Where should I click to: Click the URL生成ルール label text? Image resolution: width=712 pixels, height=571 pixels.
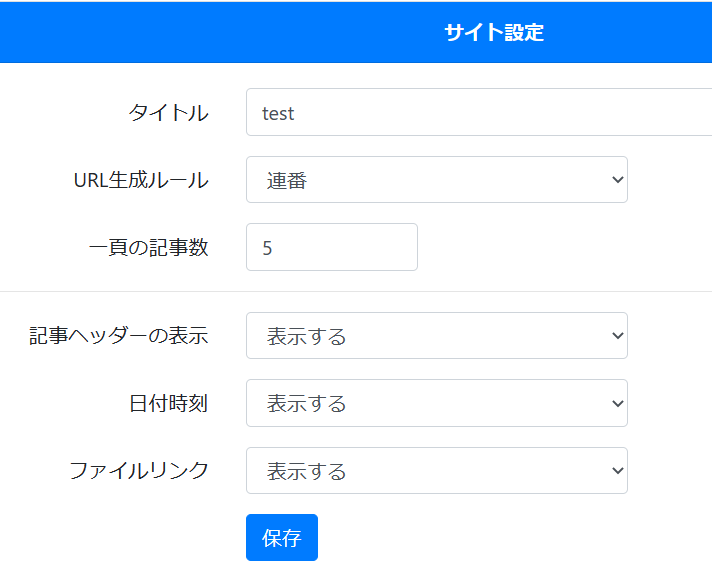[141, 180]
